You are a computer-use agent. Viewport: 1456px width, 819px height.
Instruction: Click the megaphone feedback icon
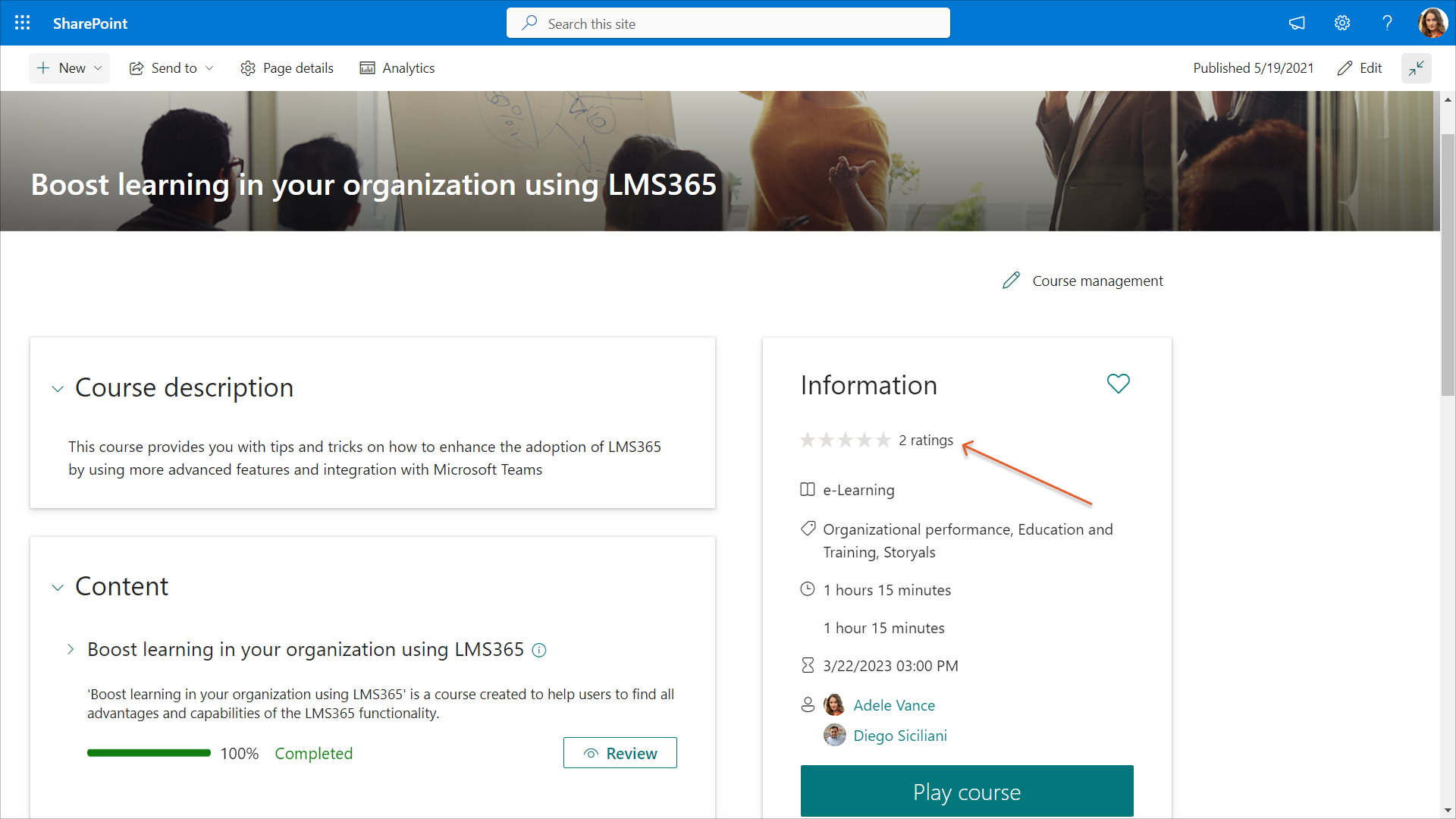coord(1297,23)
